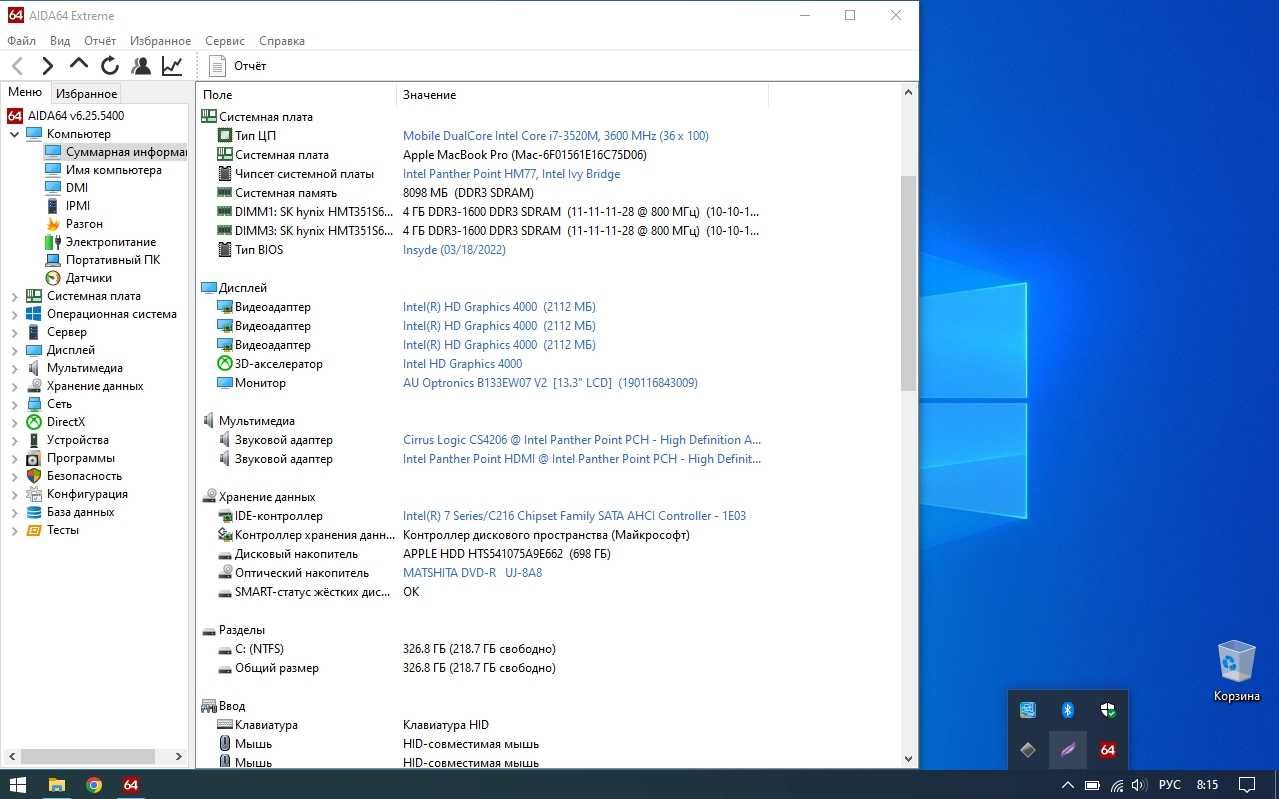Image resolution: width=1279 pixels, height=799 pixels.
Task: Open the user profile toolbar icon
Action: (x=141, y=66)
